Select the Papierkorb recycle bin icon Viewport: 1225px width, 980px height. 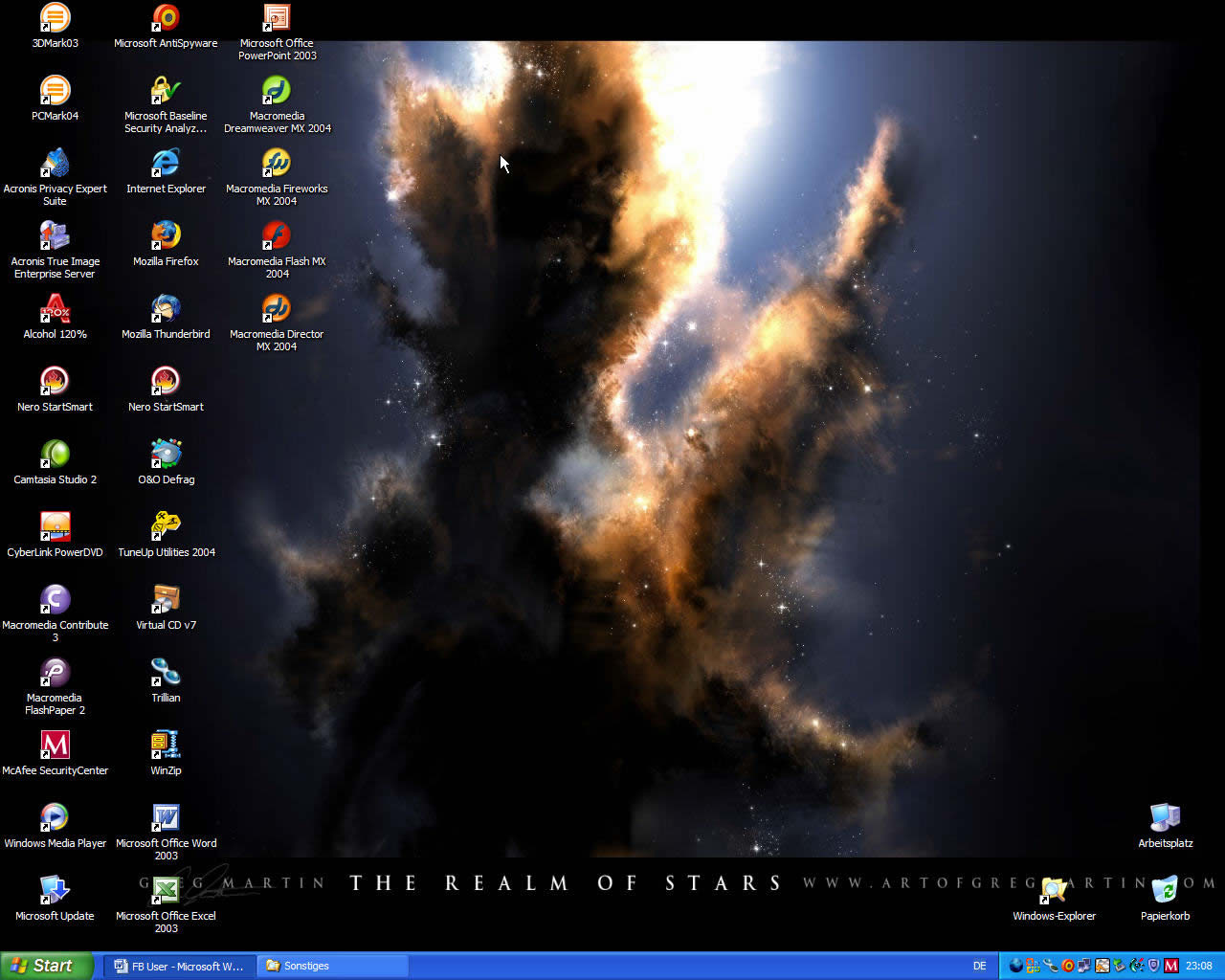click(x=1165, y=900)
